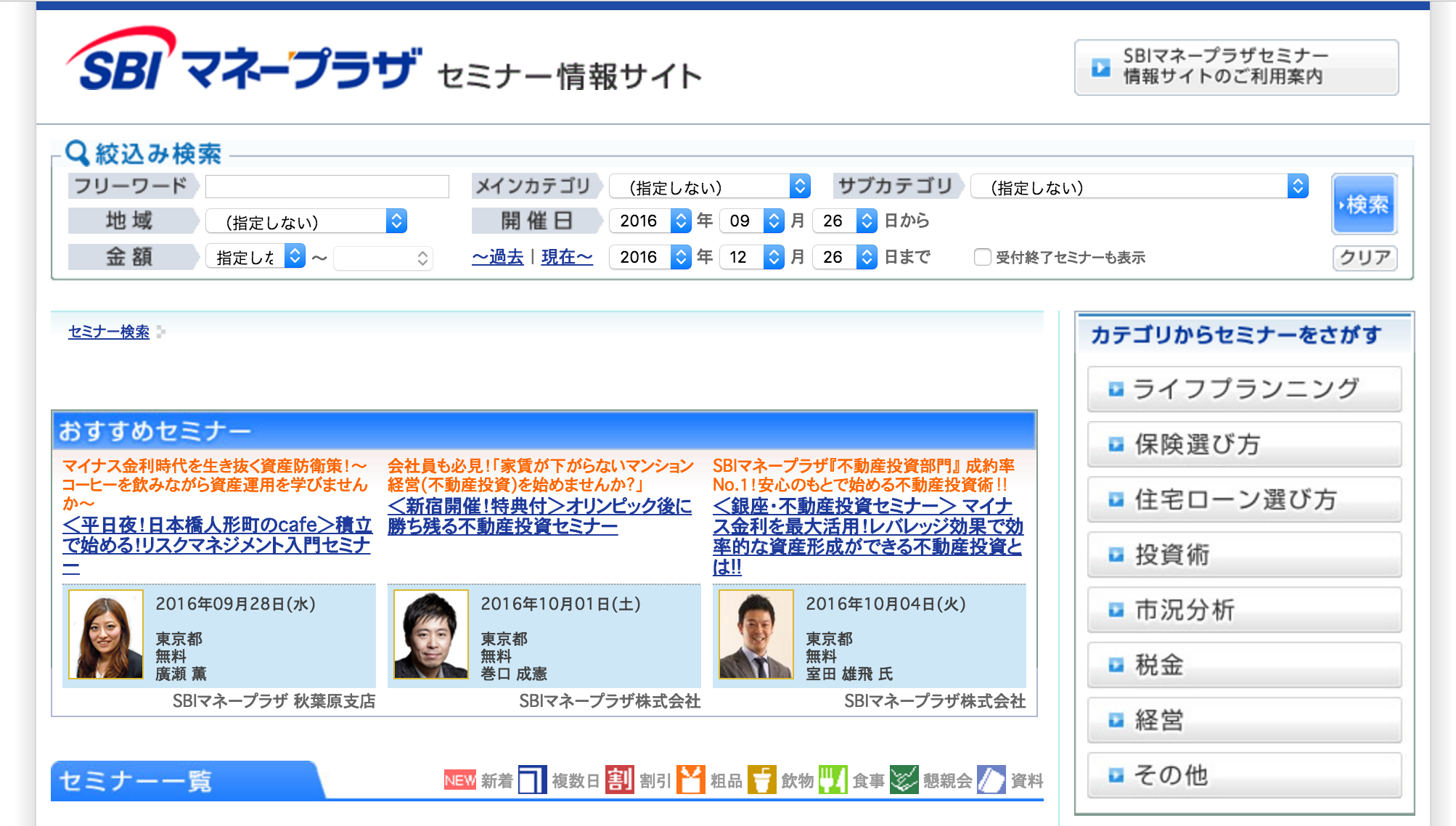Image resolution: width=1456 pixels, height=826 pixels.
Task: Click the 粗品 gift legend icon
Action: (x=690, y=780)
